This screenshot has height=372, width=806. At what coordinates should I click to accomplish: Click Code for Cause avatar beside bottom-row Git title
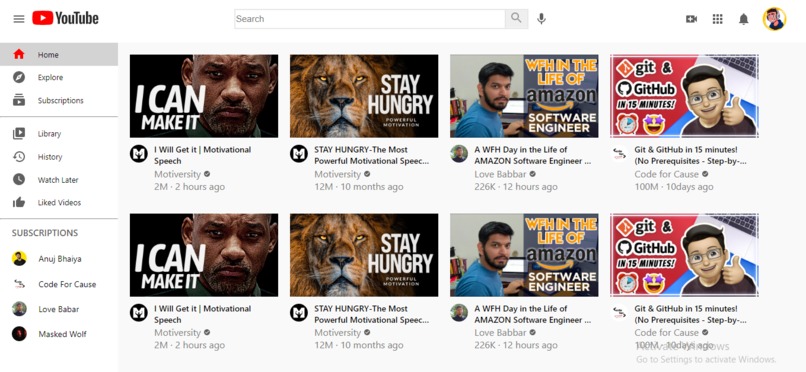619,312
